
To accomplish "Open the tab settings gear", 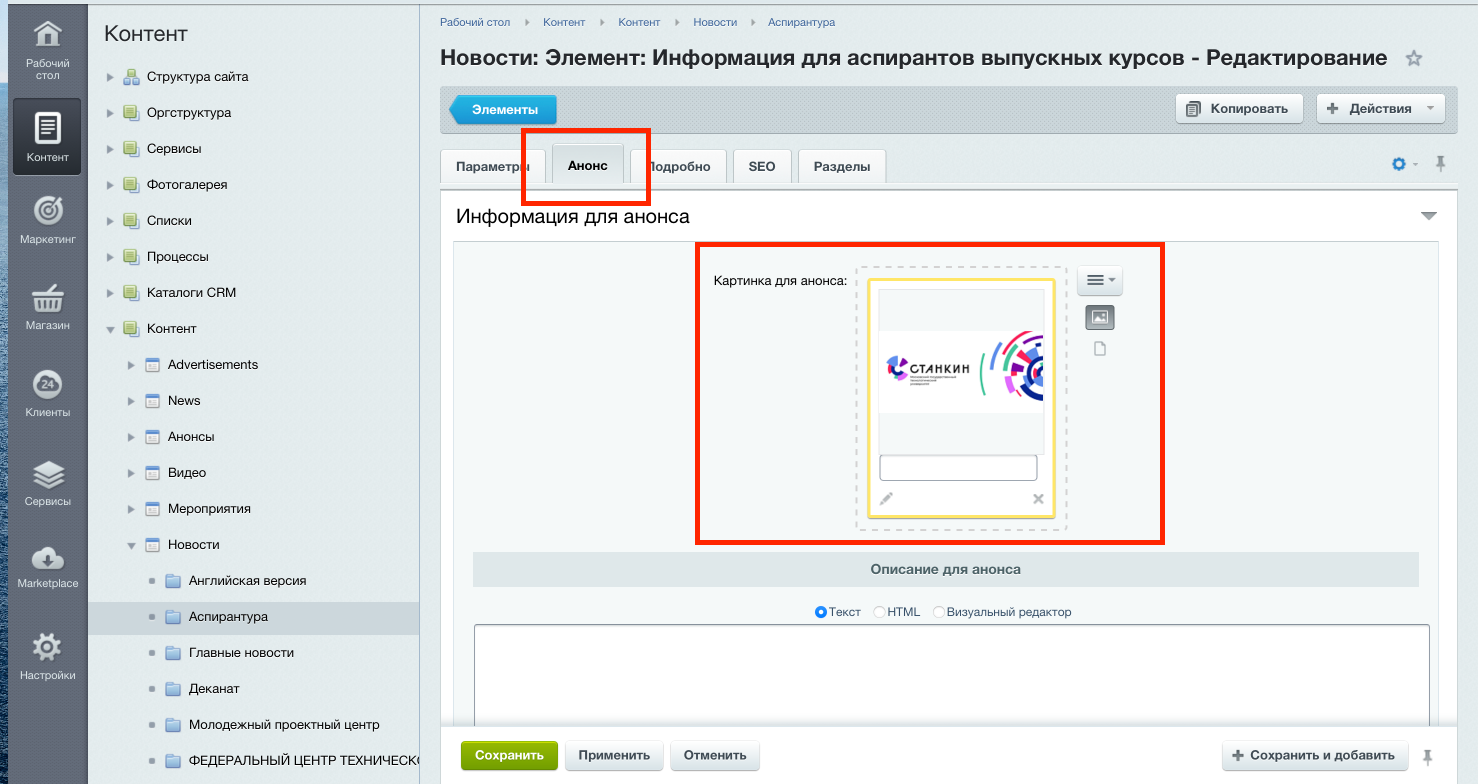I will (1400, 164).
